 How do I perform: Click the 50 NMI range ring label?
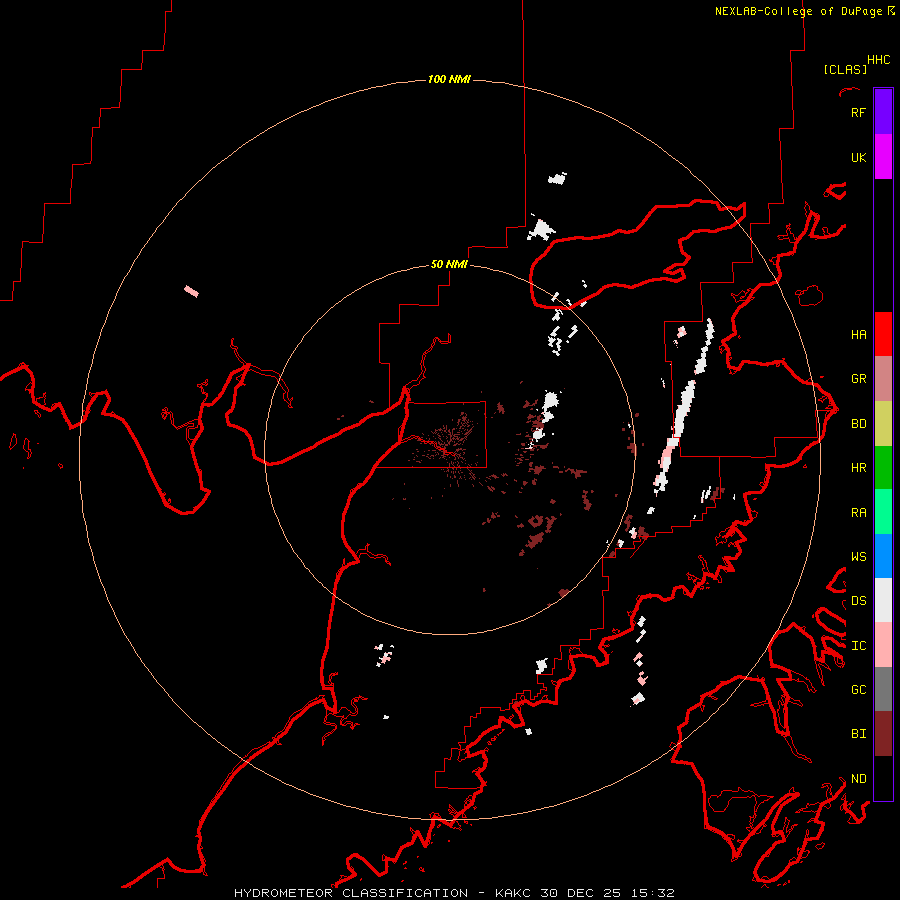(x=449, y=264)
